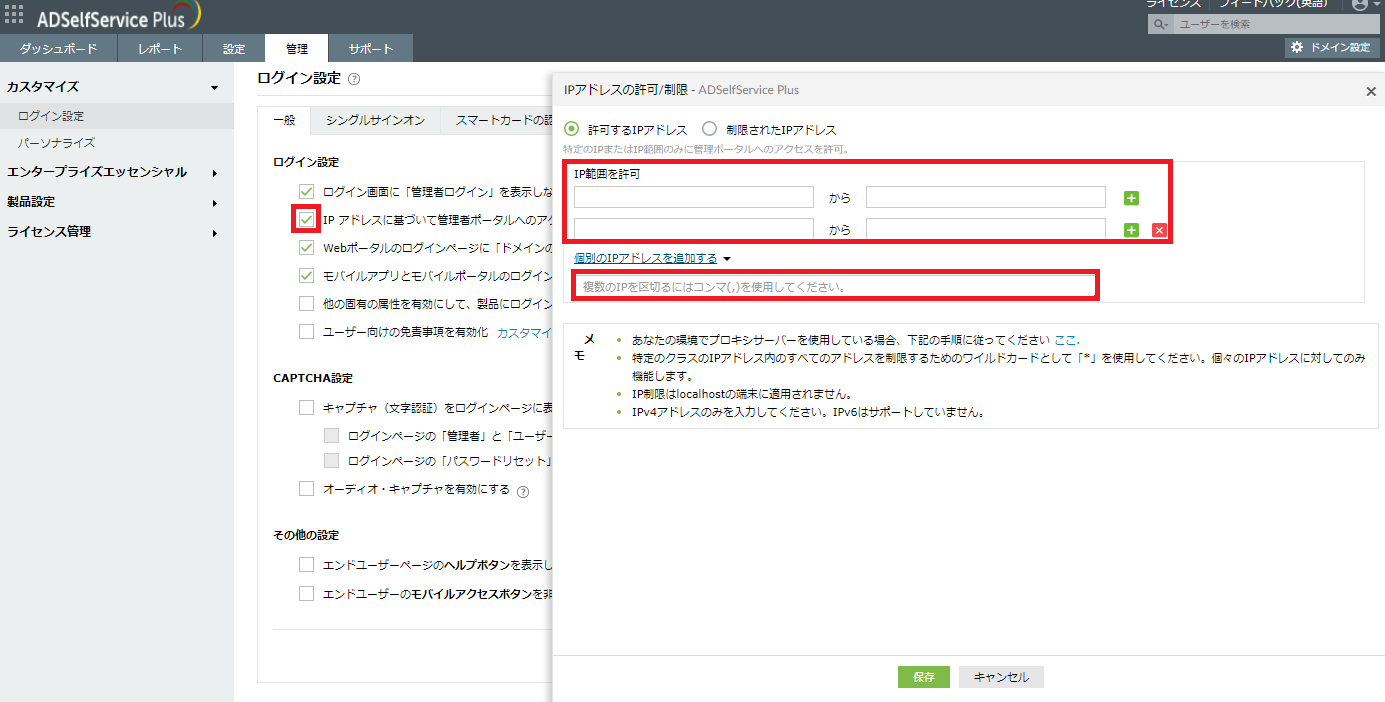This screenshot has width=1385, height=702.
Task: Select 許可するIPアドレス radio button
Action: click(x=572, y=129)
